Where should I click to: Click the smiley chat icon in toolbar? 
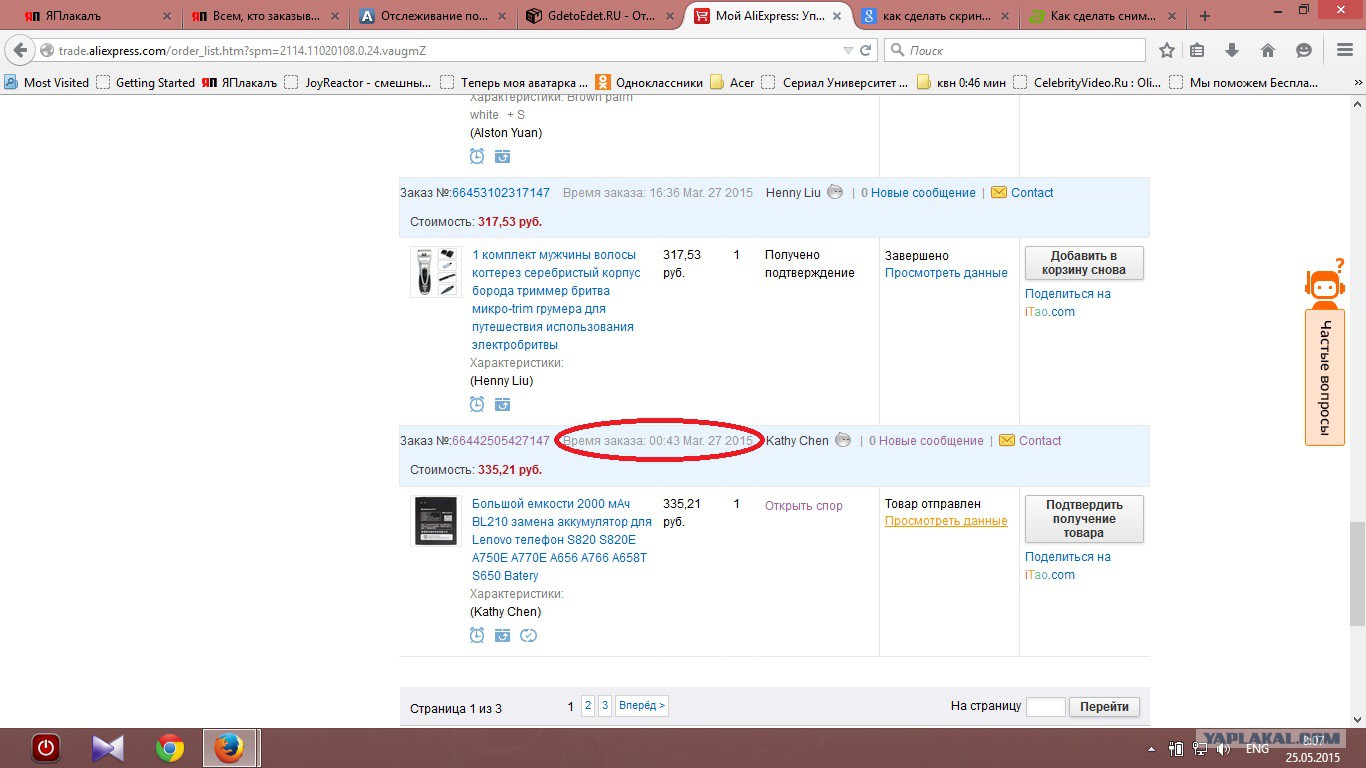click(x=1303, y=50)
